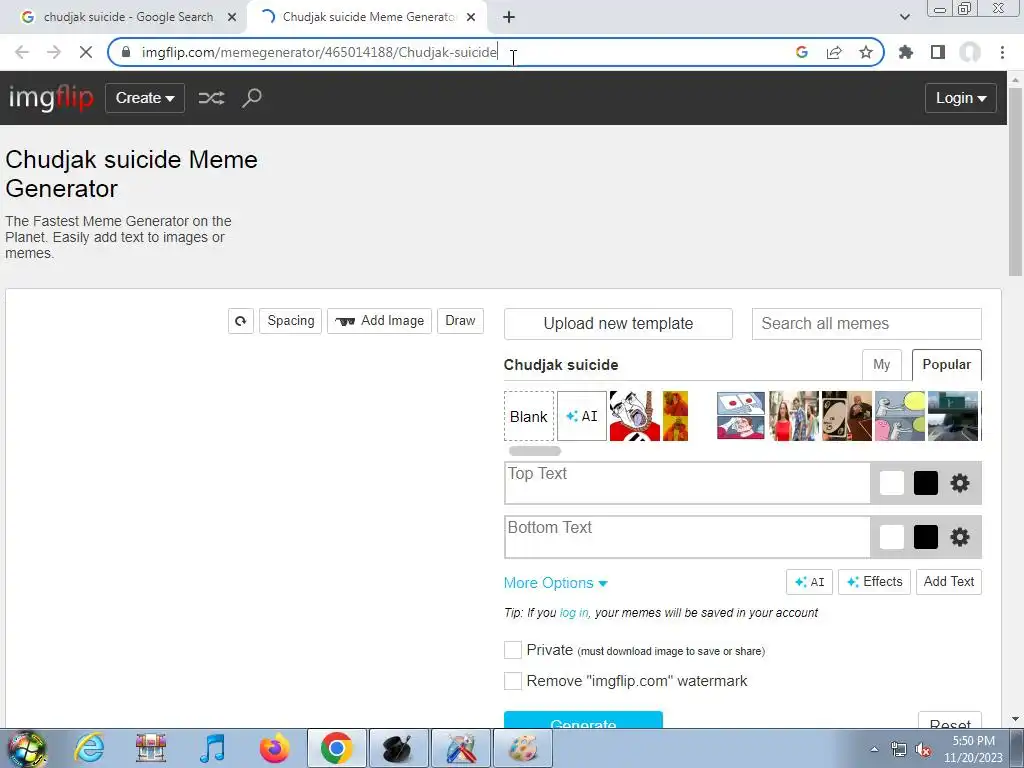Click into the Top Text field

[687, 483]
